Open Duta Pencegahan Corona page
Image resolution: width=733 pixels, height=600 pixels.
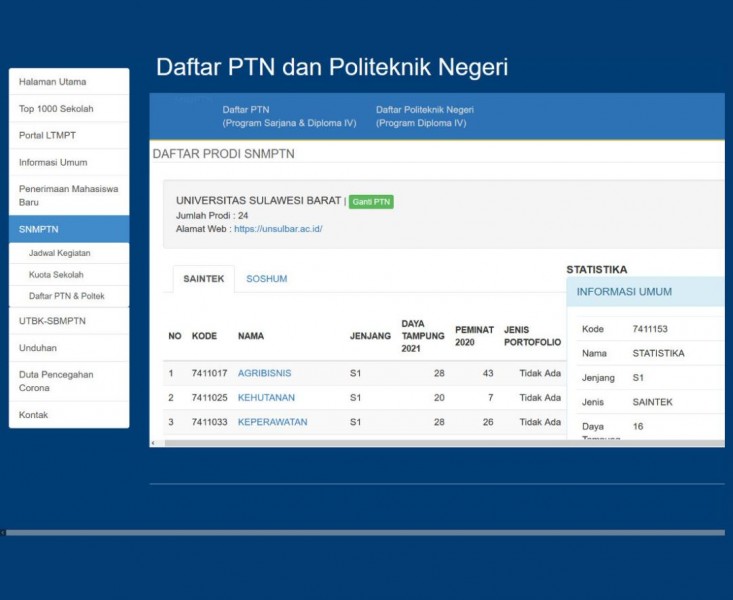[x=56, y=381]
